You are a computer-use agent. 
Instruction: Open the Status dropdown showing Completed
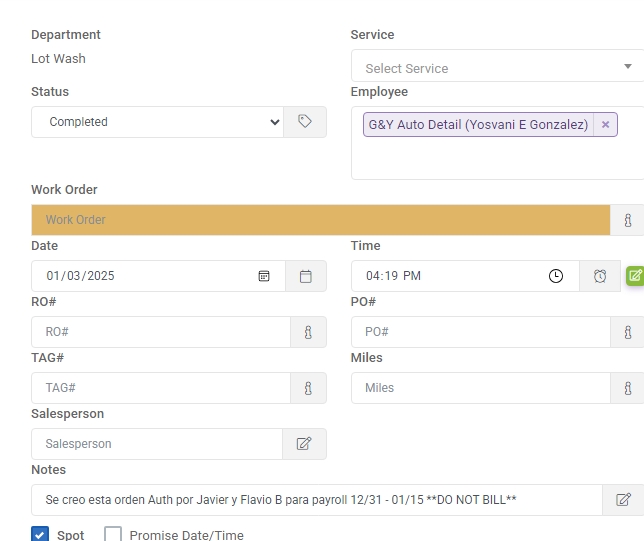[x=157, y=122]
